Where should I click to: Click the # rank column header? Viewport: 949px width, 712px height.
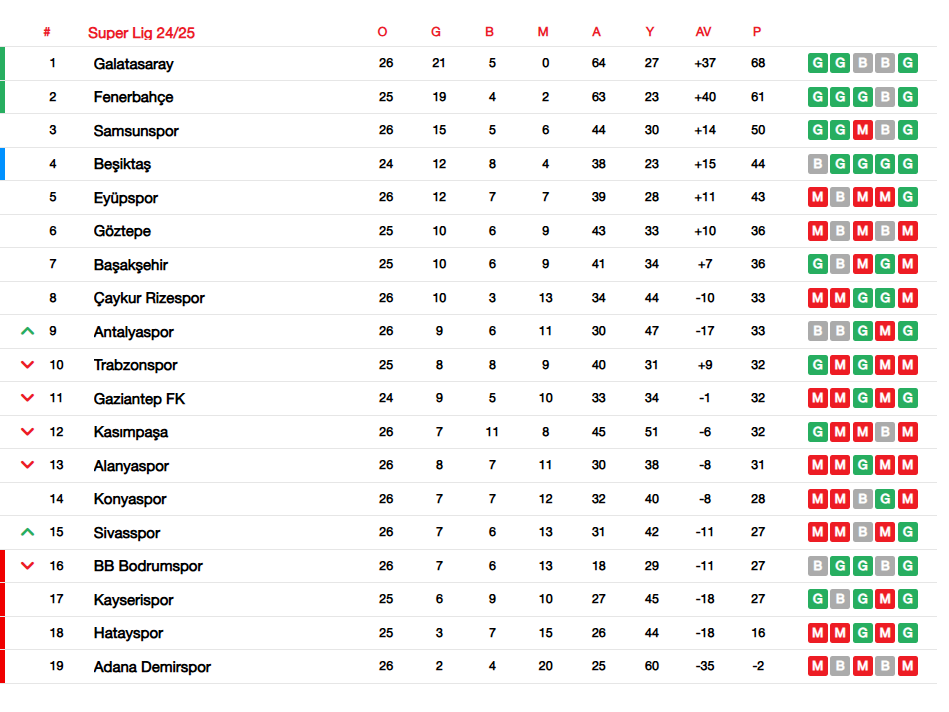click(x=47, y=31)
